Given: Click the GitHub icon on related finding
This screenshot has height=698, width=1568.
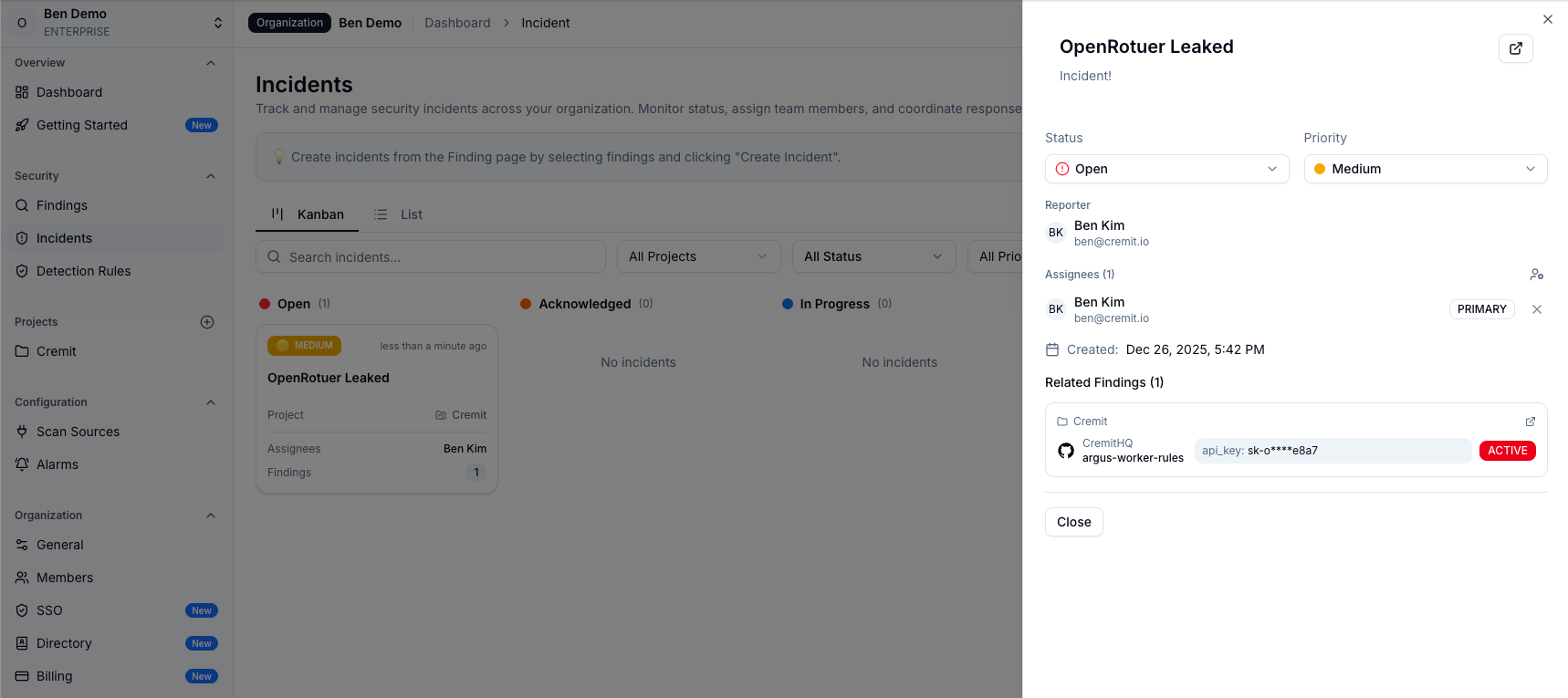Looking at the screenshot, I should [1065, 451].
